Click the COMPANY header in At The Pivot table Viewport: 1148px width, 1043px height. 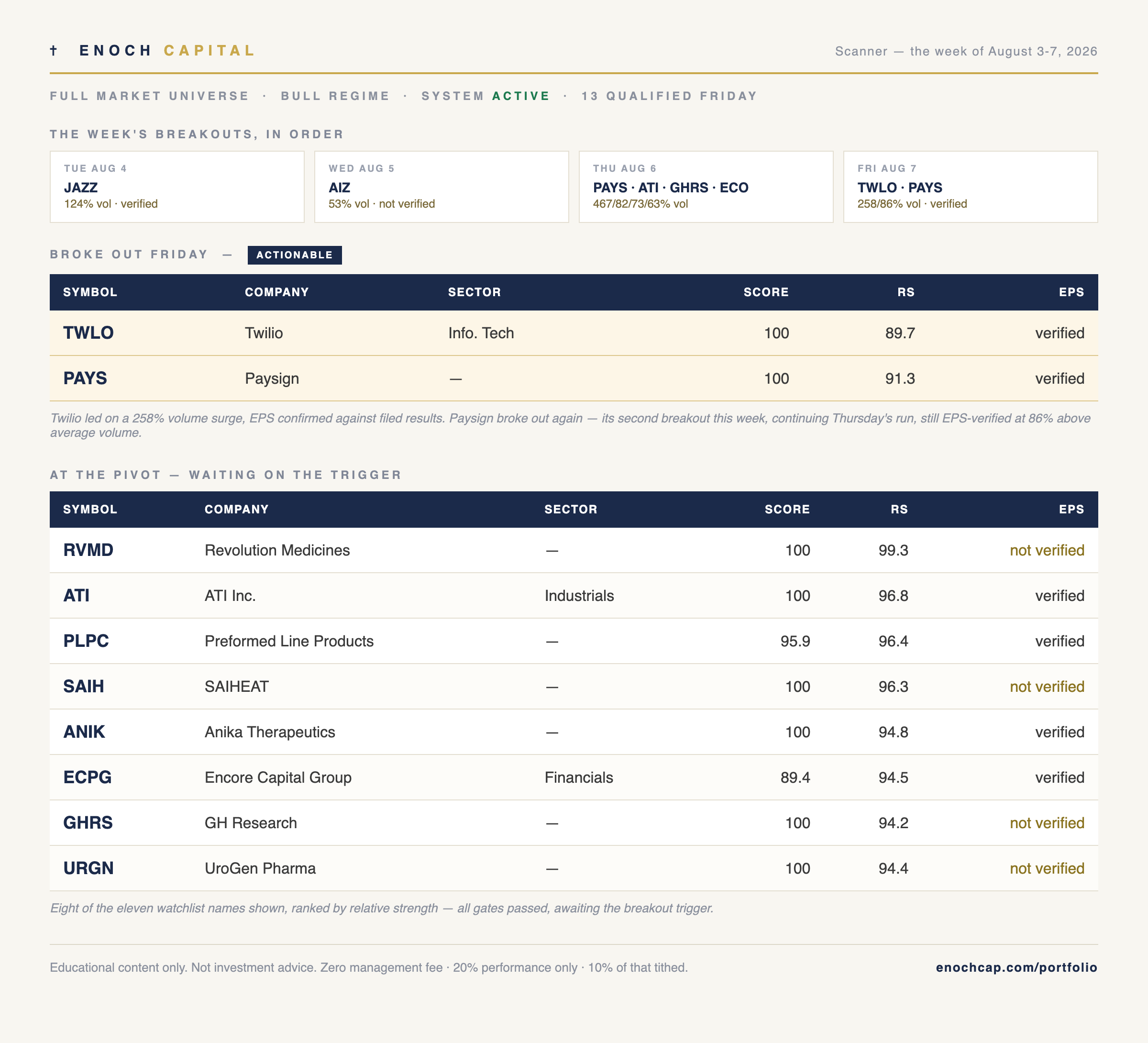pos(236,509)
